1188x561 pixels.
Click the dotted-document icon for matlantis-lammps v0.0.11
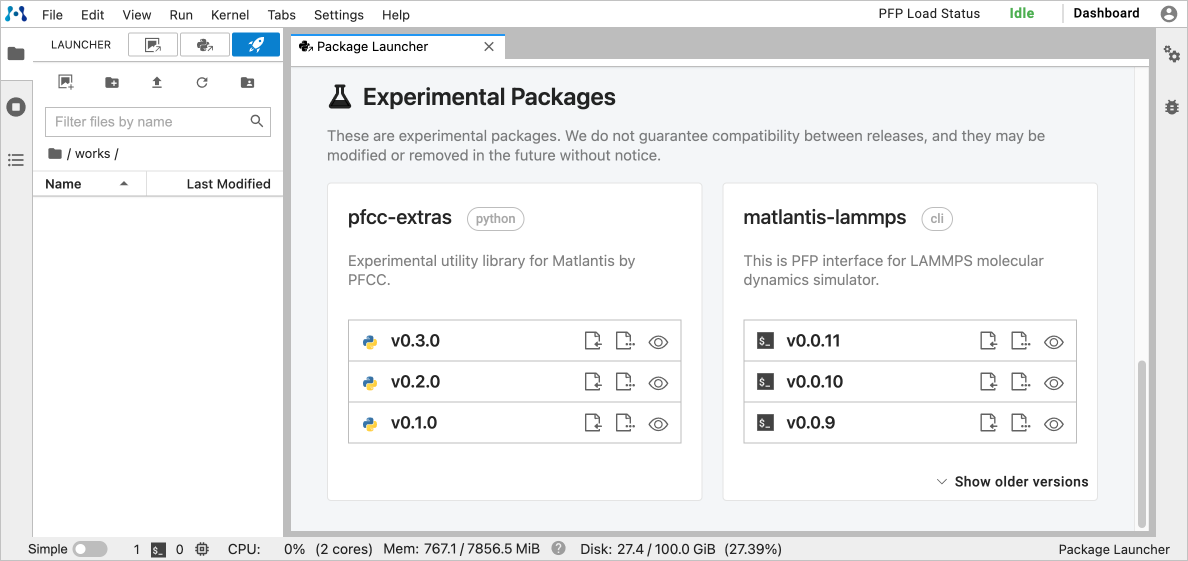[1020, 341]
